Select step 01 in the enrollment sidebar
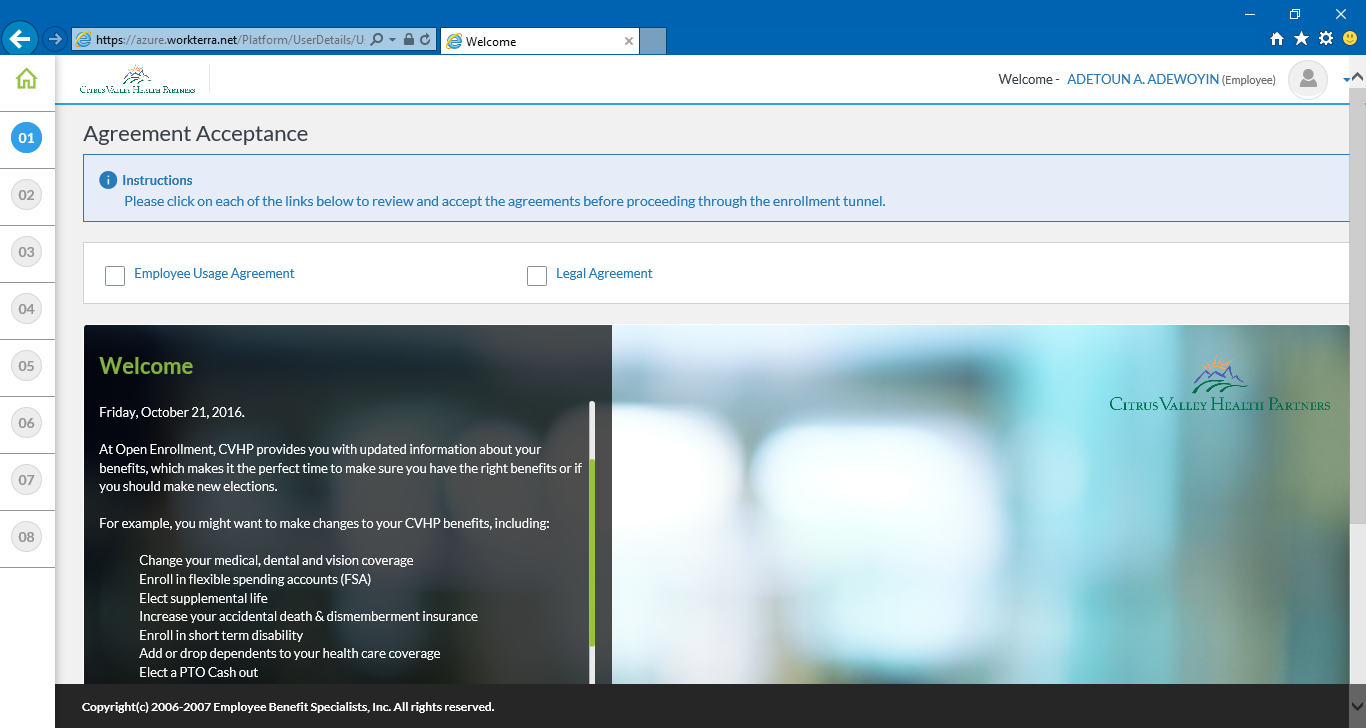 26,138
